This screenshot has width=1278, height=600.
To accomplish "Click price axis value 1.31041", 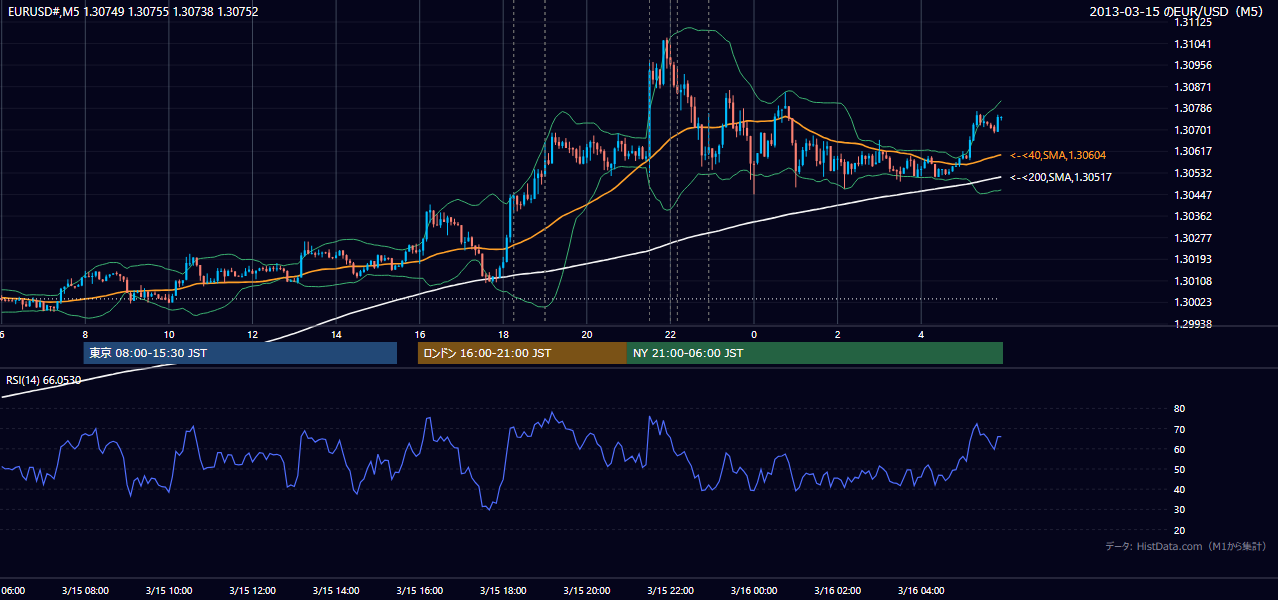I will [1193, 44].
